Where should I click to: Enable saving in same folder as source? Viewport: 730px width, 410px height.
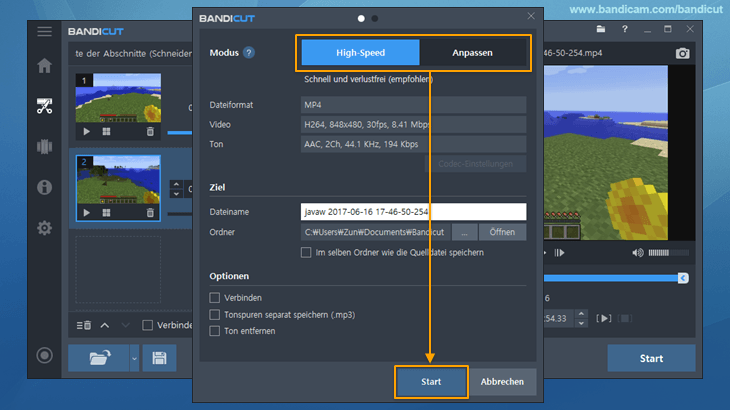click(x=306, y=252)
